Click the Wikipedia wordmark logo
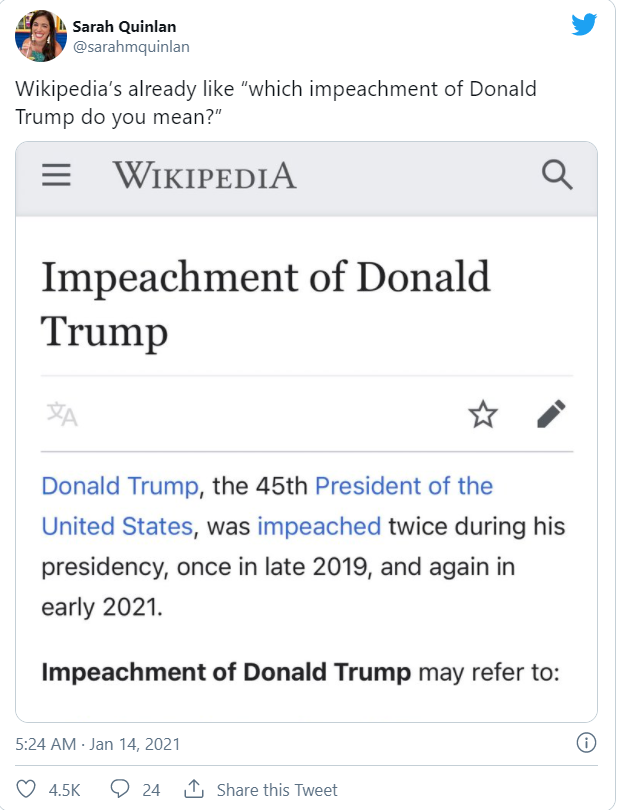 pyautogui.click(x=205, y=175)
